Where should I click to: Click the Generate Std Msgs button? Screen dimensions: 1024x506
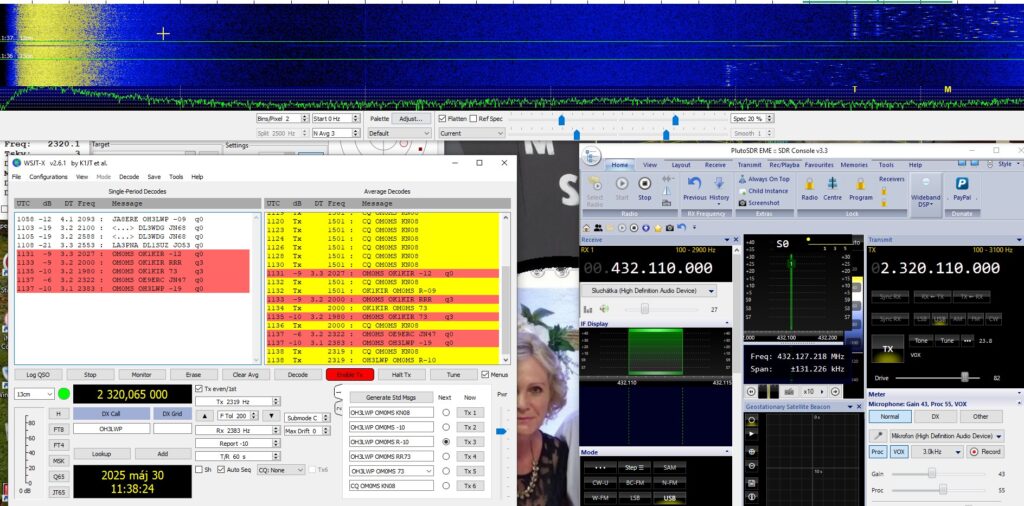pos(391,397)
